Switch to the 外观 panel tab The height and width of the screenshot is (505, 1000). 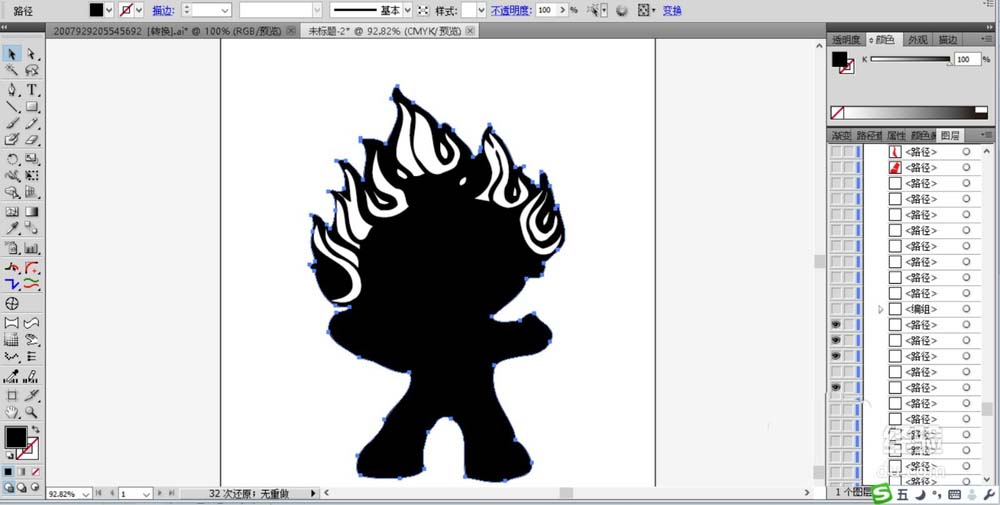[x=917, y=40]
